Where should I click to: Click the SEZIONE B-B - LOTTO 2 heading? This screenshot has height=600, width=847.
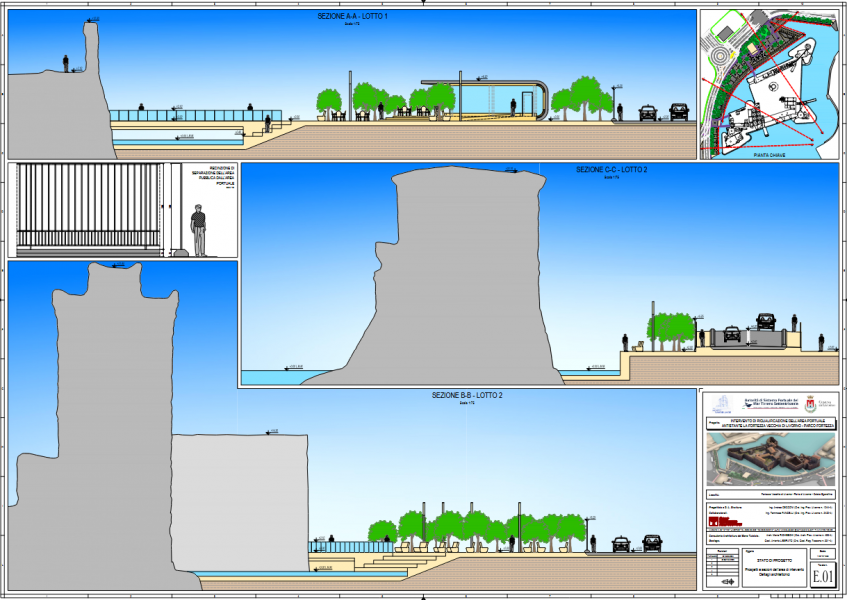(x=467, y=396)
